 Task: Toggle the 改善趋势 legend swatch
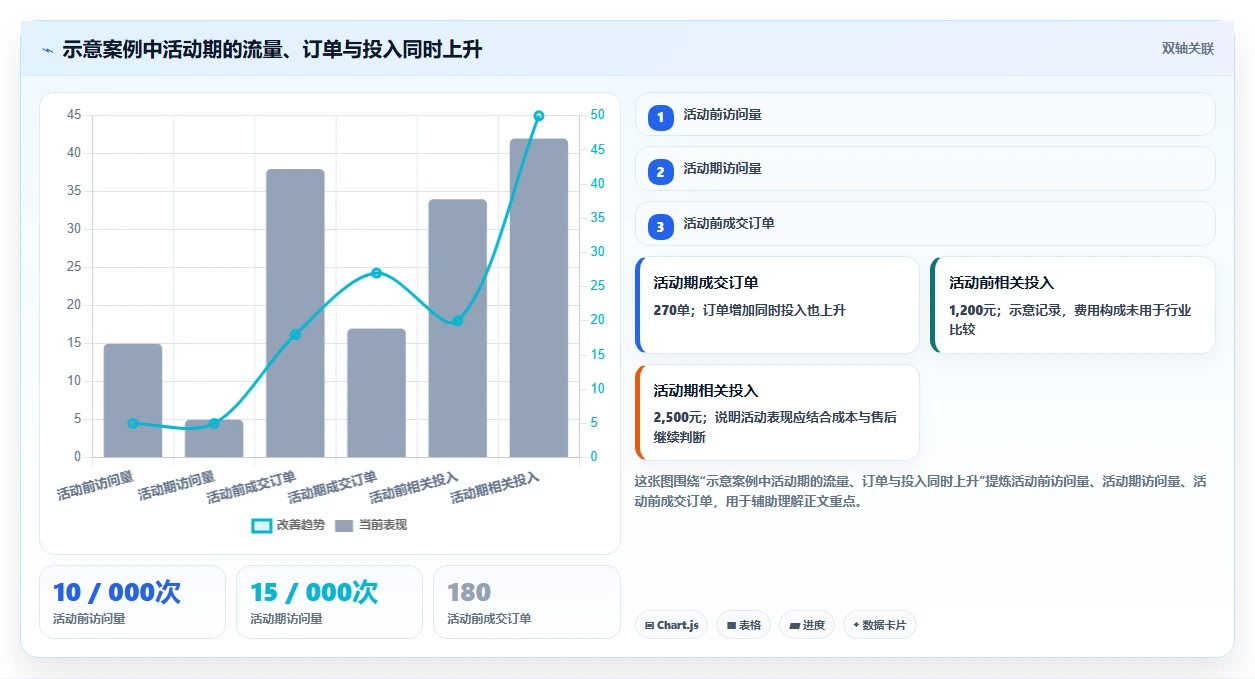pos(261,525)
